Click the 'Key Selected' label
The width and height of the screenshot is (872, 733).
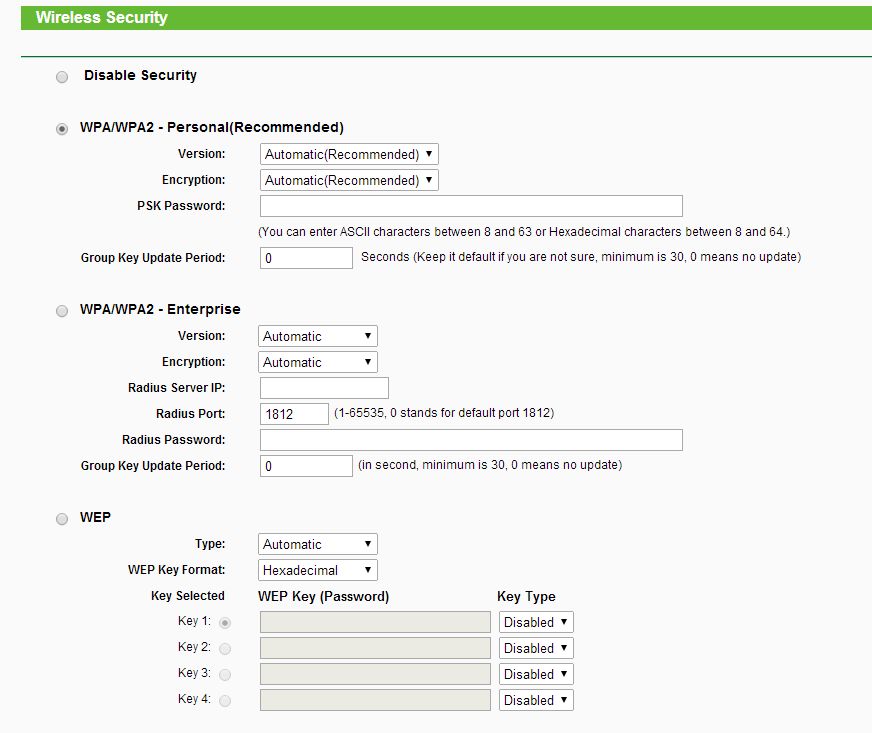tap(188, 596)
